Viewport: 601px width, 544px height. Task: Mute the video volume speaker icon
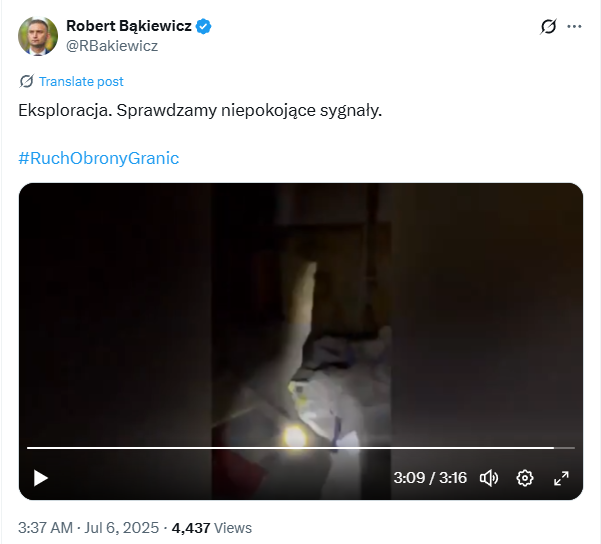(x=489, y=478)
